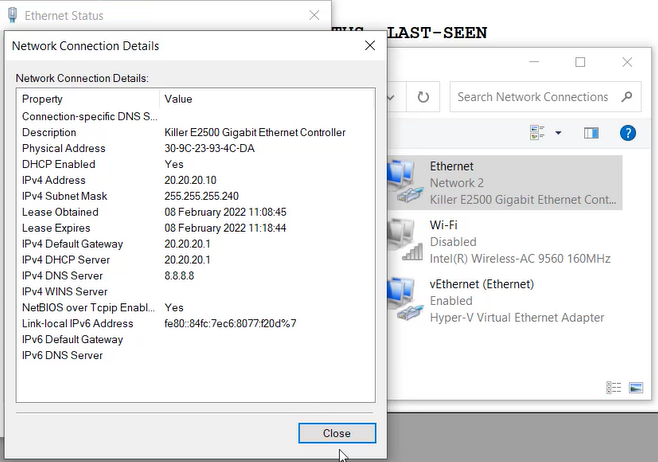Select the Link-local IPv6 Address property

click(x=78, y=324)
